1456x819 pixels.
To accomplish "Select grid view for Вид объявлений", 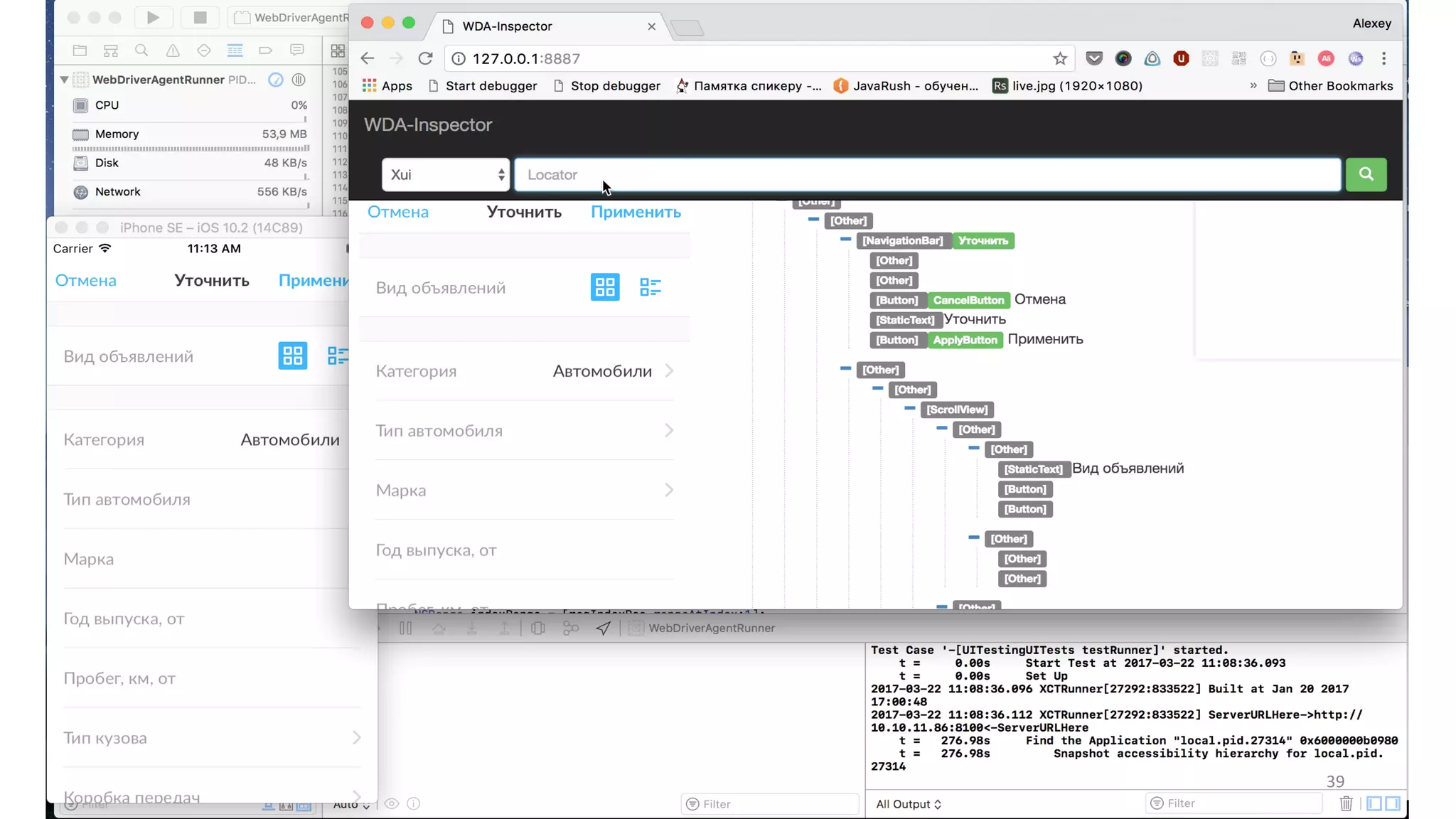I will [604, 287].
